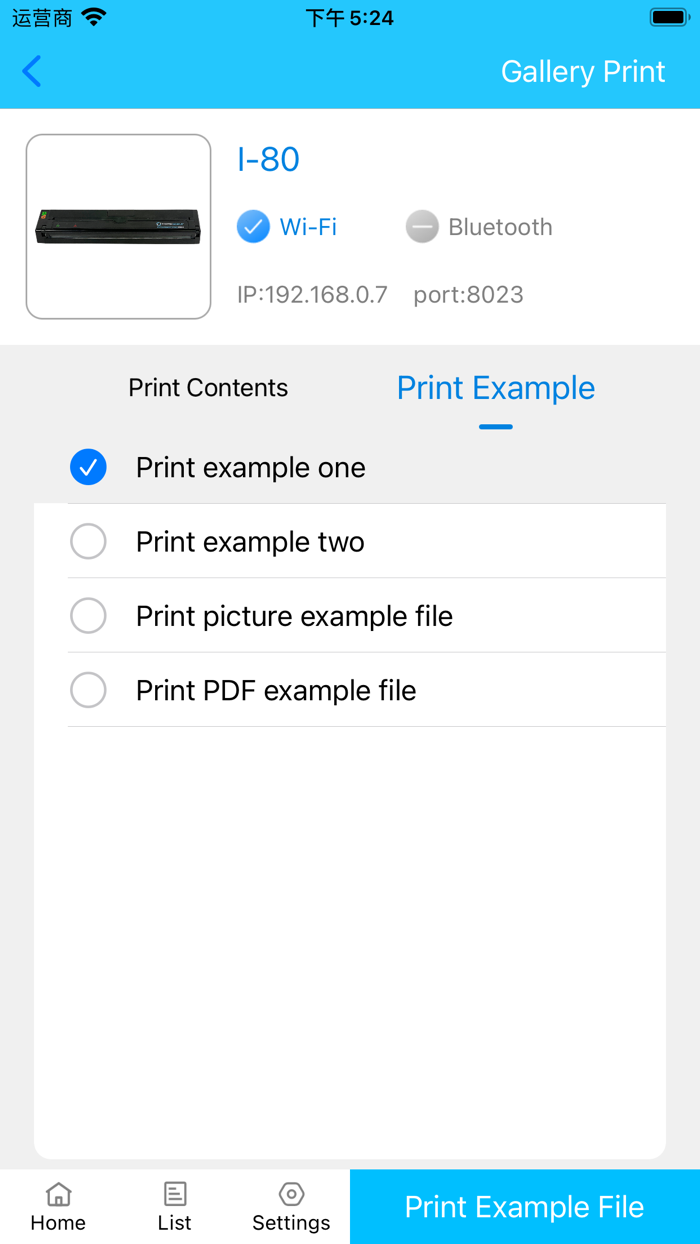Switch to the Print Contents tab

[207, 388]
